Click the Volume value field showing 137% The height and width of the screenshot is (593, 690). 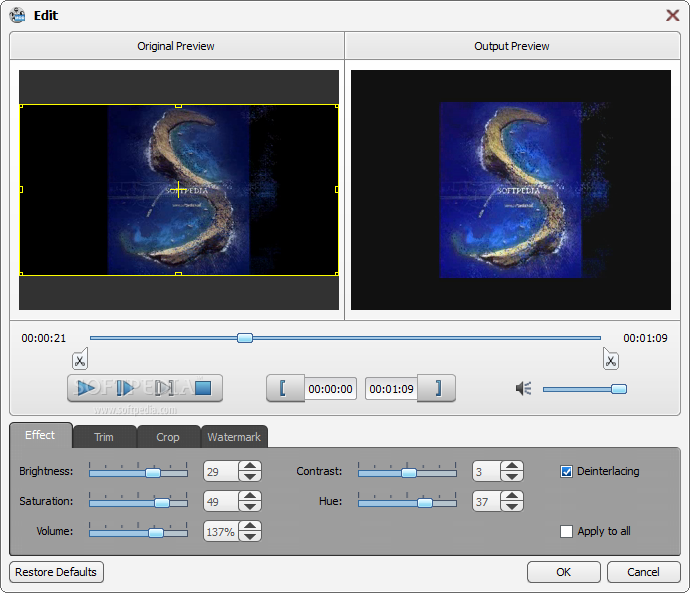pyautogui.click(x=221, y=531)
